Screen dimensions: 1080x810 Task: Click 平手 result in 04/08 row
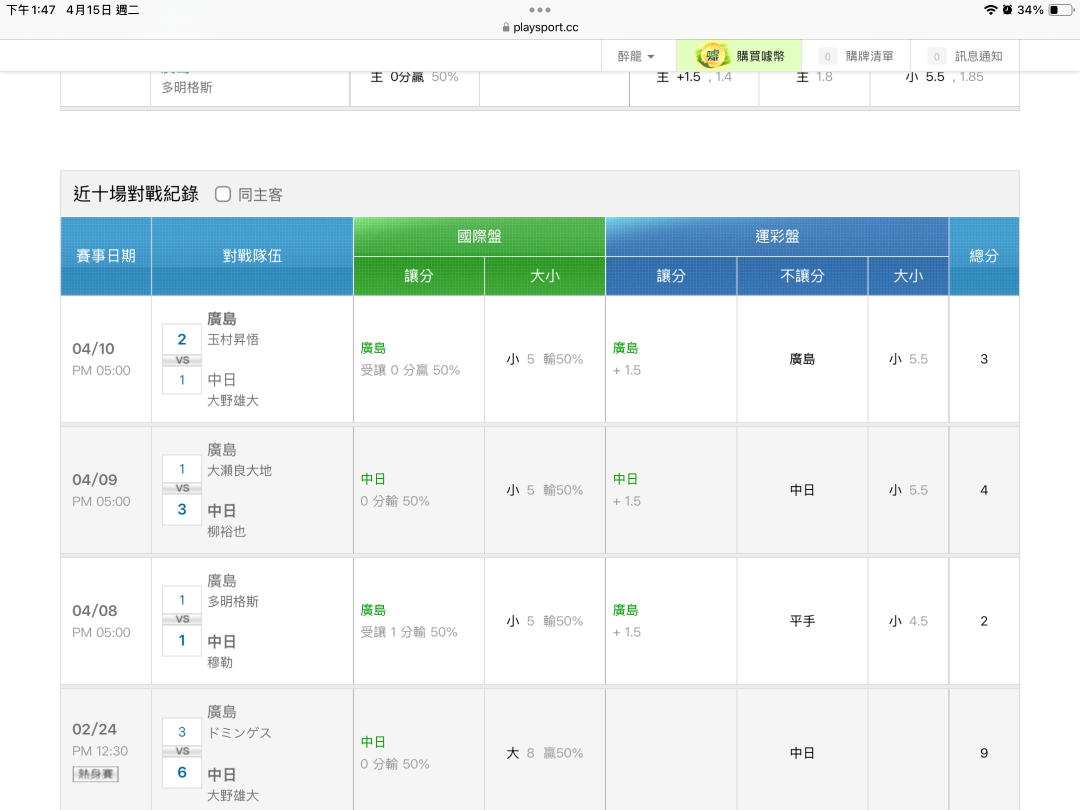802,621
